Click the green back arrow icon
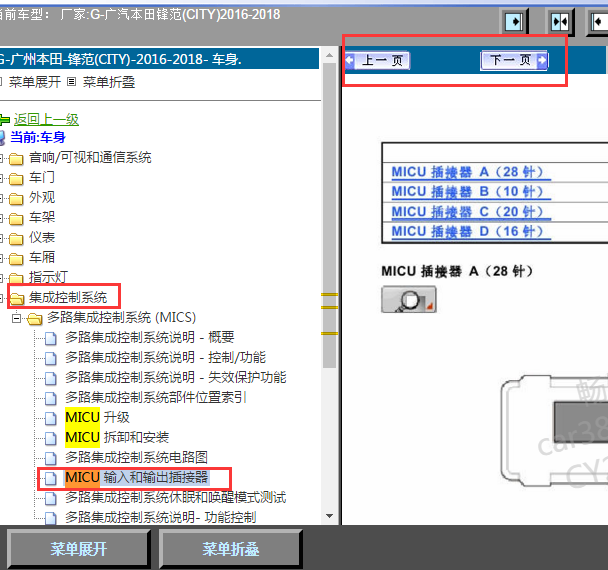 (4, 120)
